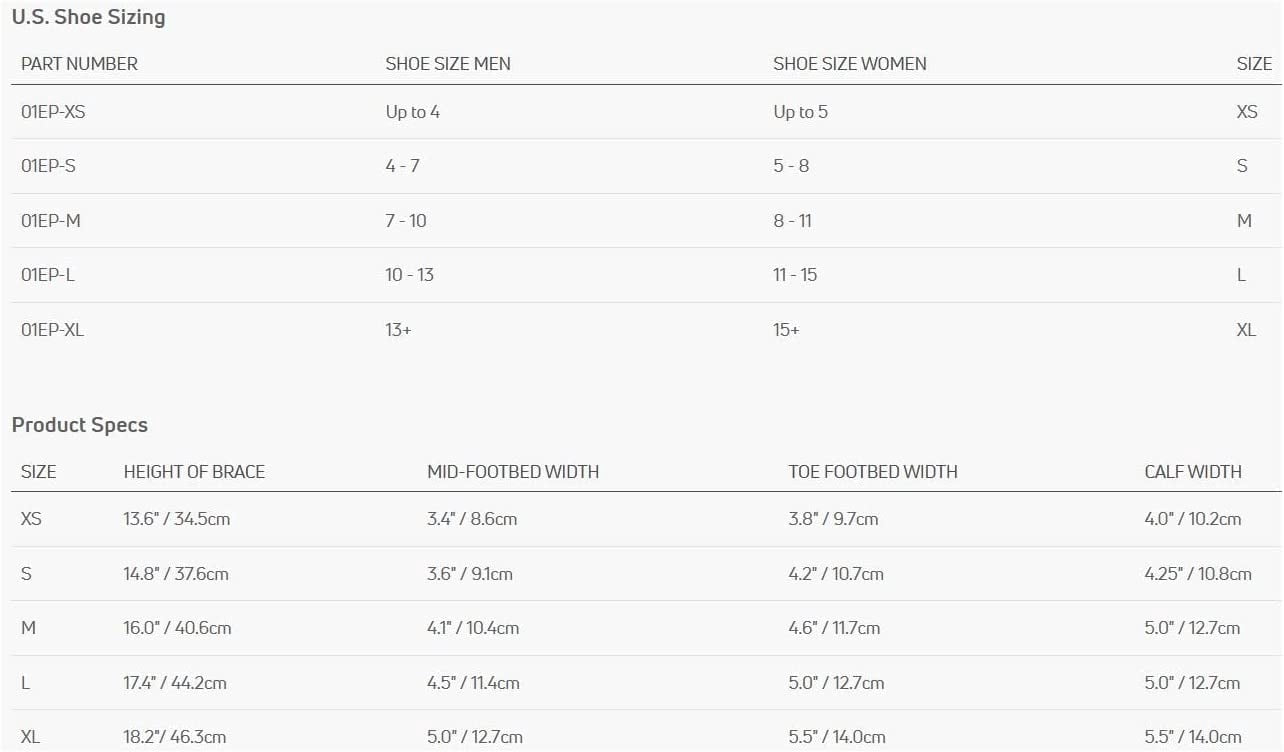This screenshot has width=1284, height=752.
Task: Click the PART NUMBER column header
Action: click(79, 64)
